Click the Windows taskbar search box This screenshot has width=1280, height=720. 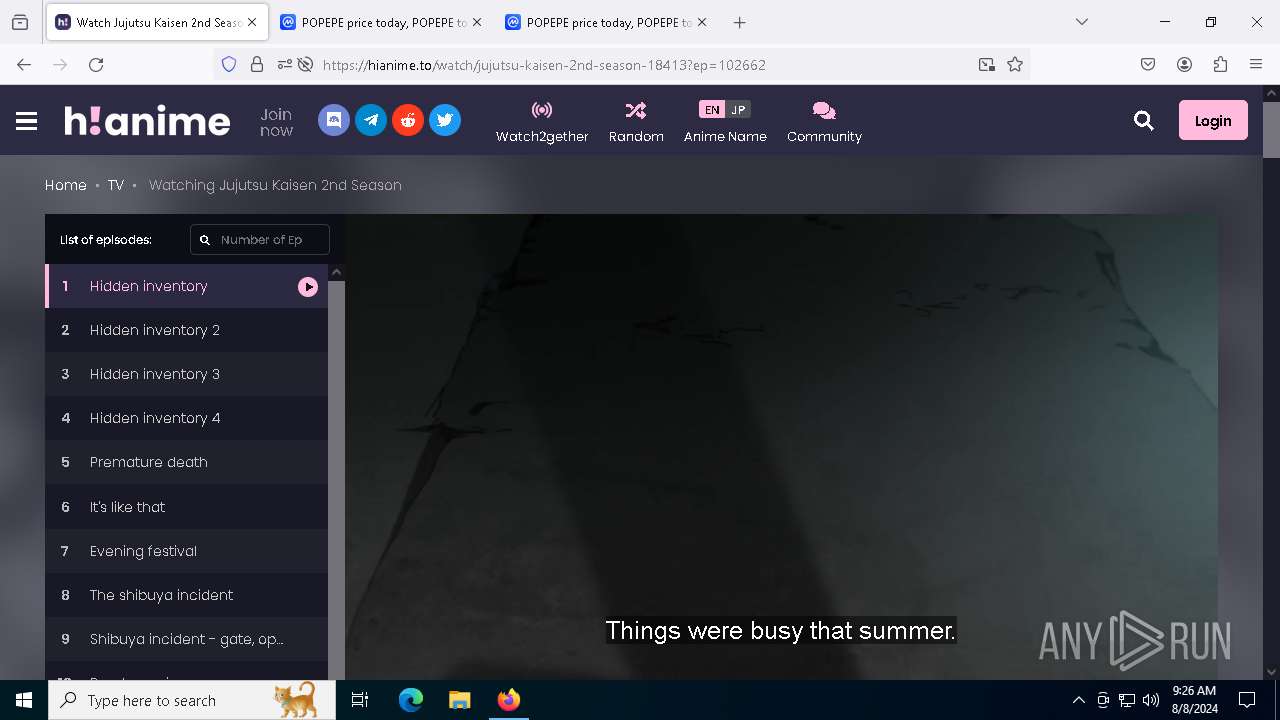point(193,700)
